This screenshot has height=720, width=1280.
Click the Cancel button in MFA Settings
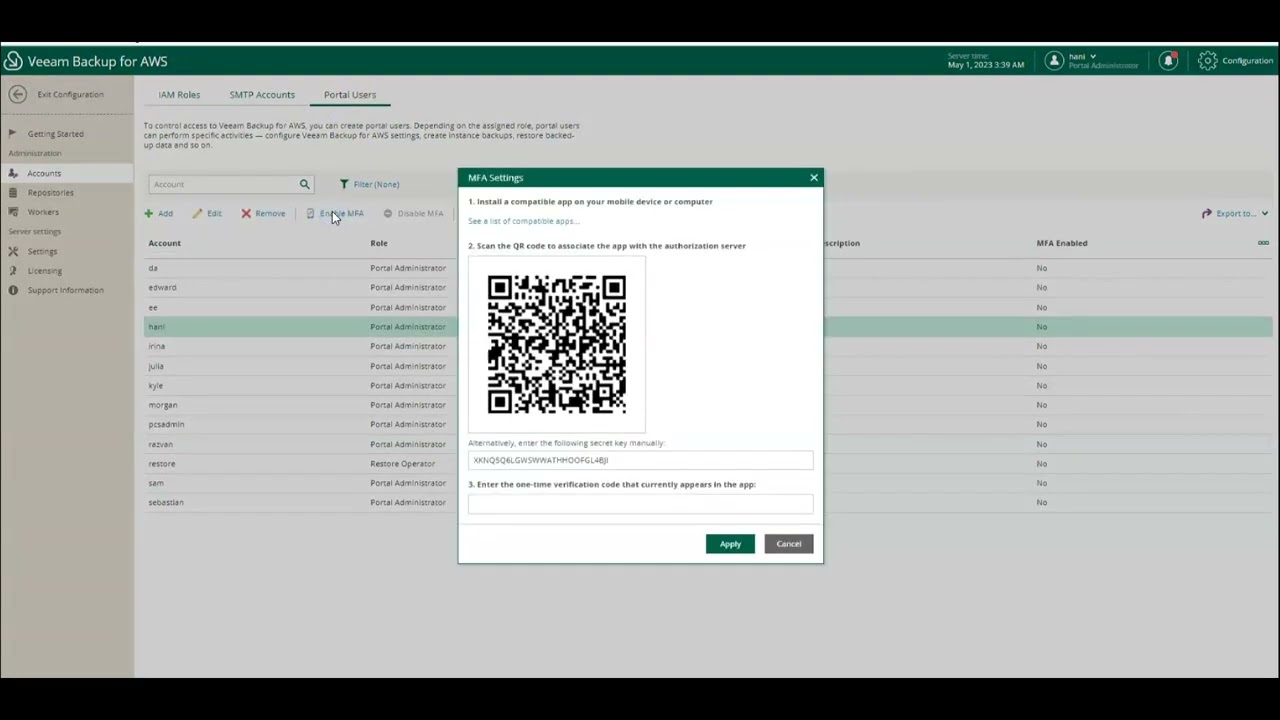click(x=789, y=544)
